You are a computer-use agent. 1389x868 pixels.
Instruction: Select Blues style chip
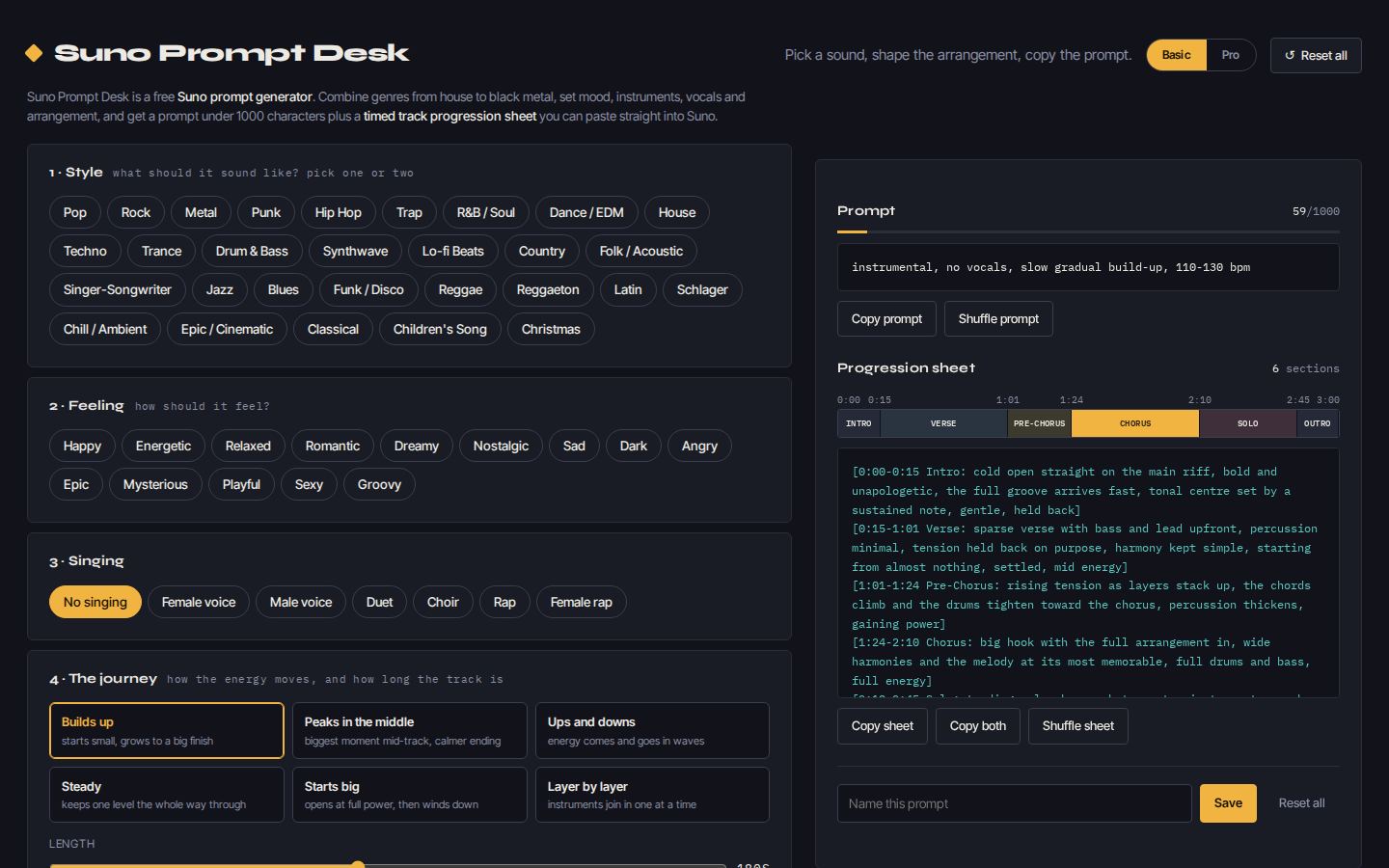click(x=284, y=289)
